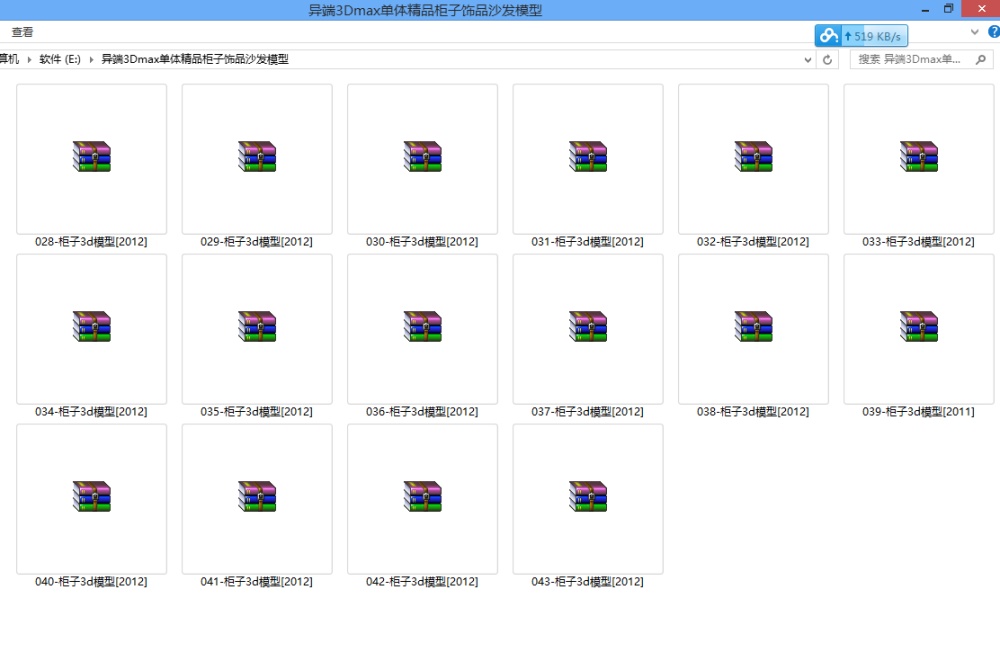Click the search magnifier icon

980,60
